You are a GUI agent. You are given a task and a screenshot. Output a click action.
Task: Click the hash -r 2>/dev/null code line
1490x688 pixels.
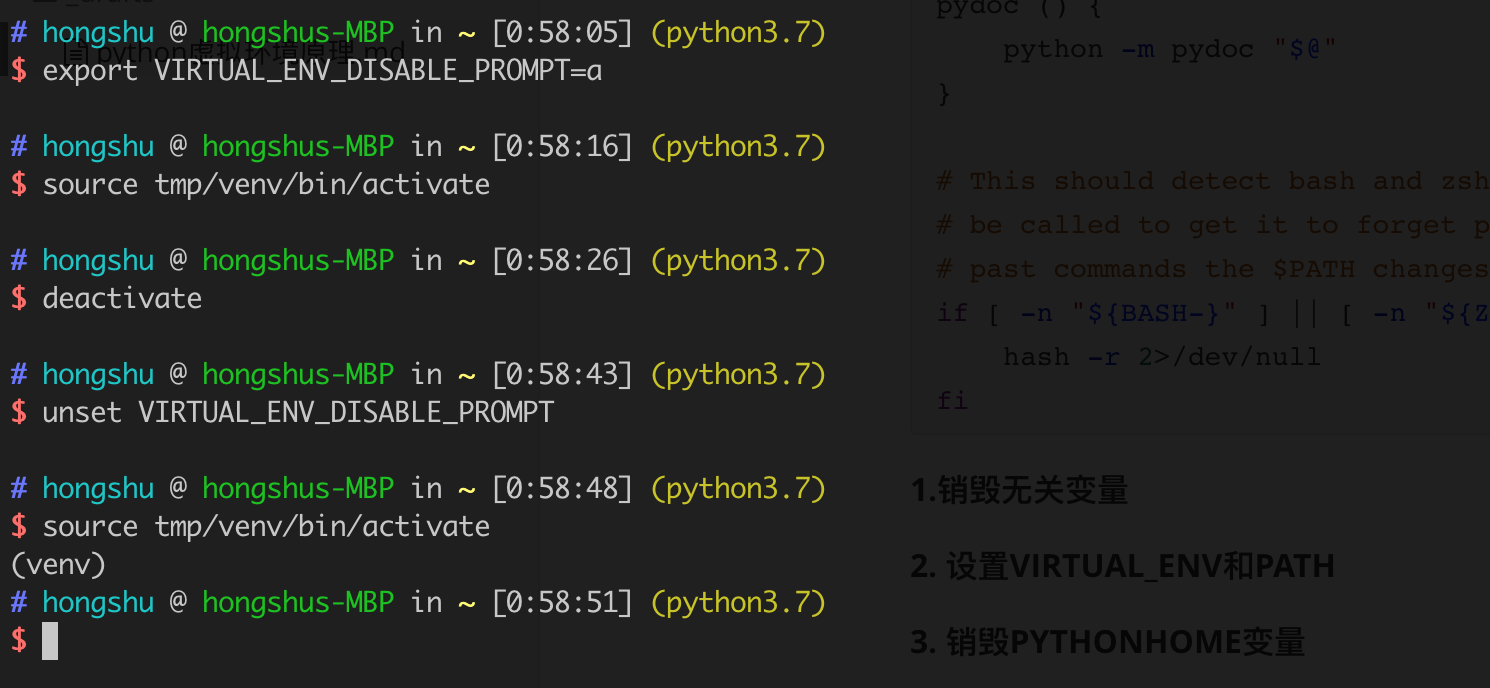1161,357
